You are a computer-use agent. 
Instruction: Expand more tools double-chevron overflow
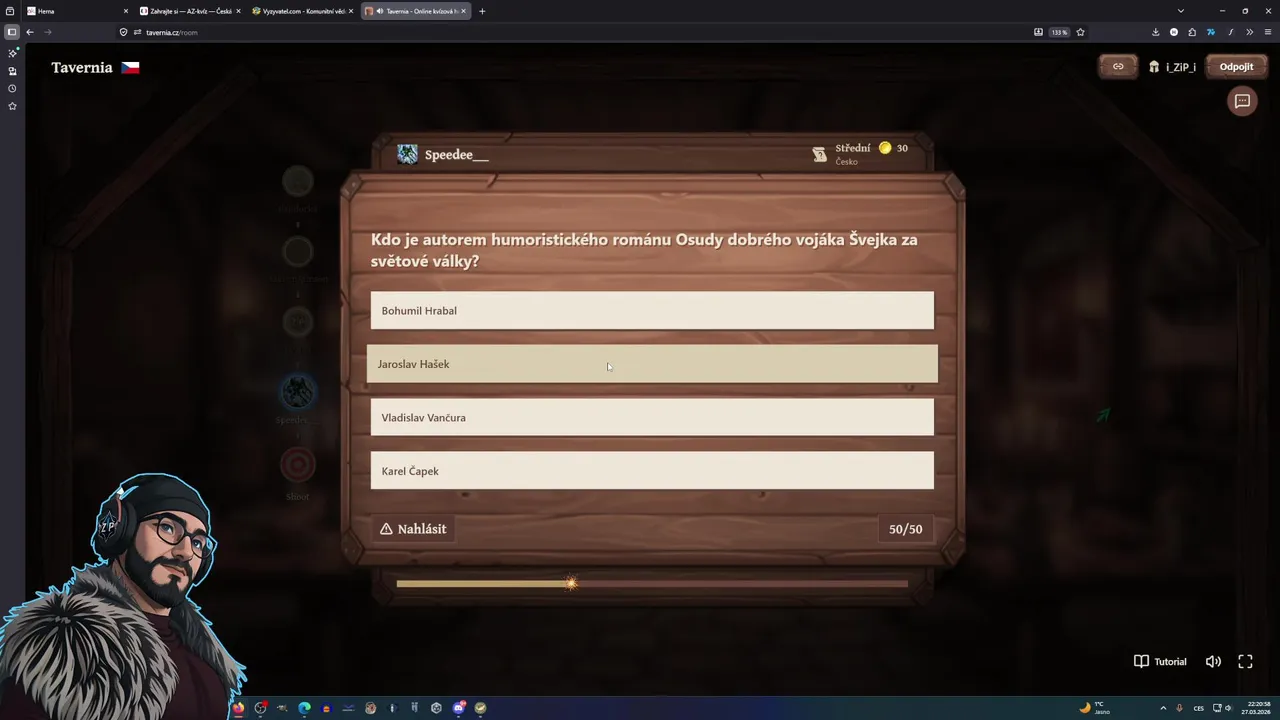[1249, 32]
